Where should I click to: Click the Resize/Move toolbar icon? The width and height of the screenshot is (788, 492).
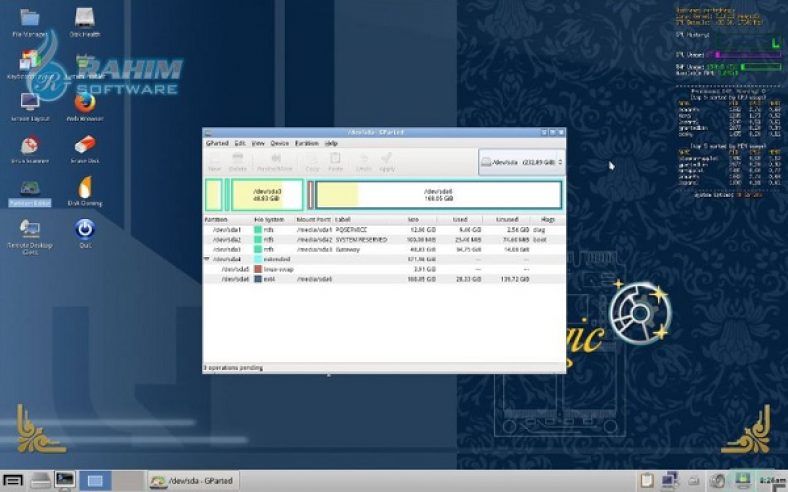click(x=275, y=162)
